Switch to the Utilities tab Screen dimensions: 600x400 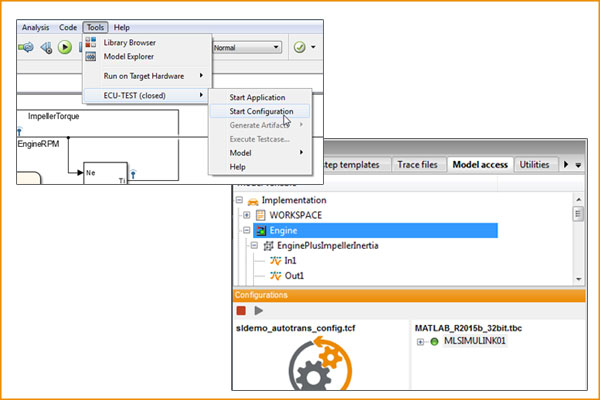click(x=534, y=165)
